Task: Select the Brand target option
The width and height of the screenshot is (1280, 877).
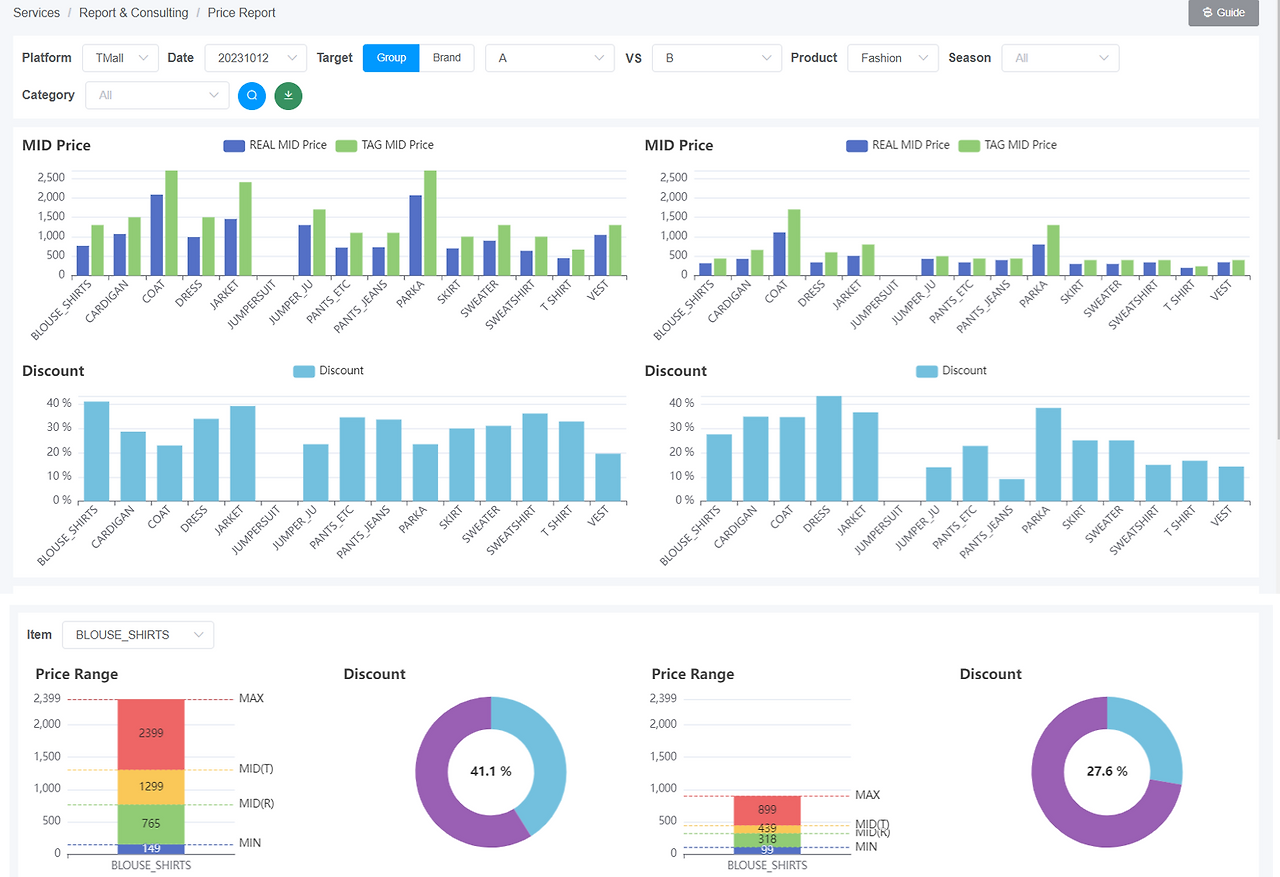Action: click(447, 58)
